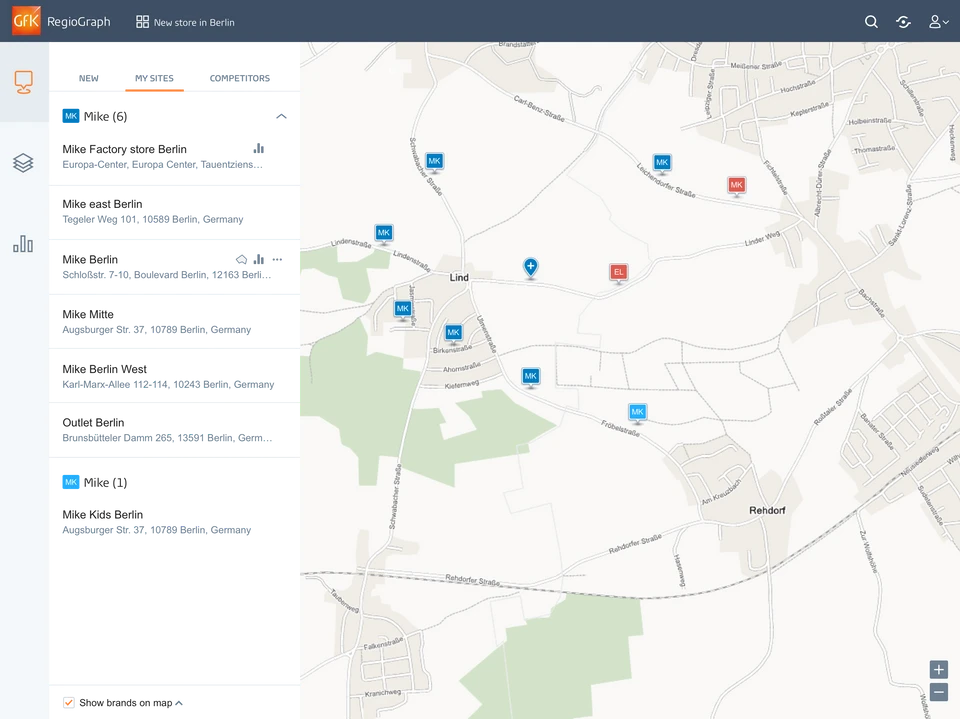Click the Mike Factory store Berlin name
The width and height of the screenshot is (960, 719).
tap(124, 149)
